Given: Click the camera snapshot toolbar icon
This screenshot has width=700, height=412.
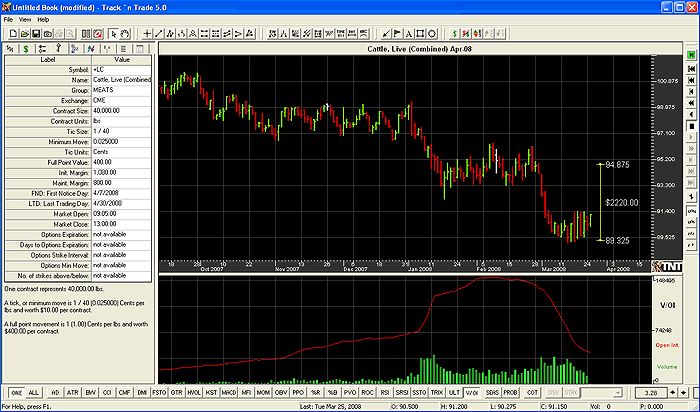Looking at the screenshot, I should 48,33.
